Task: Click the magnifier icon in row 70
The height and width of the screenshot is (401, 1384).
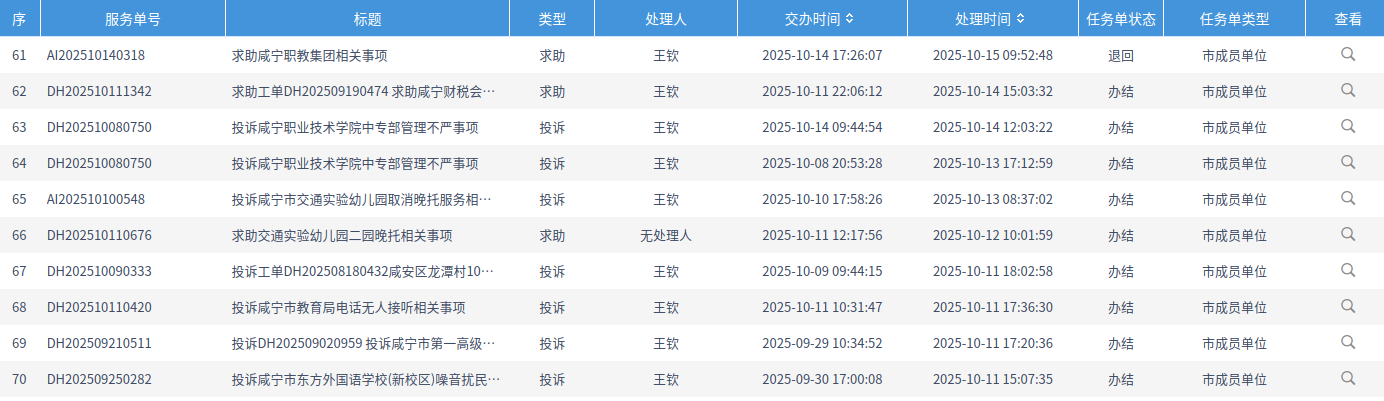Action: [1348, 378]
